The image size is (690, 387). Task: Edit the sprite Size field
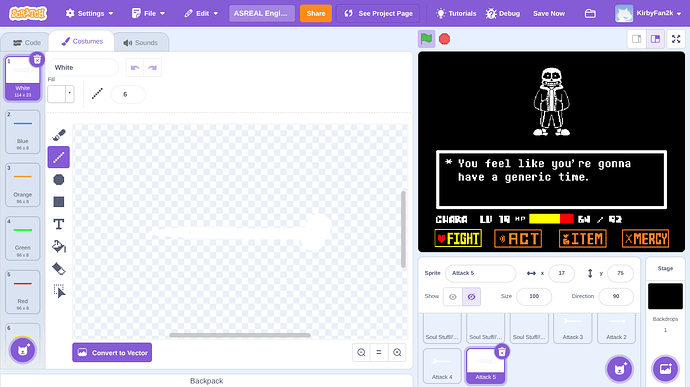pyautogui.click(x=534, y=296)
